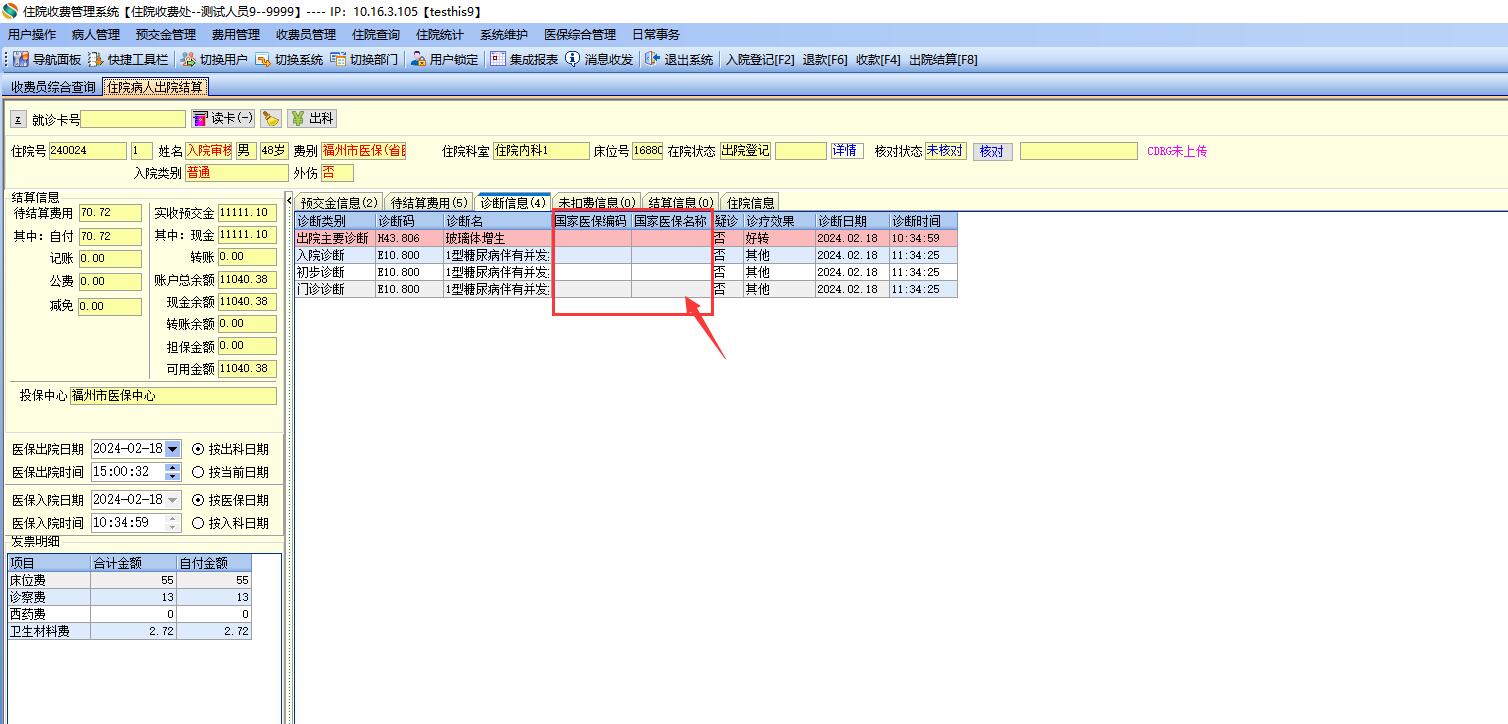Open 集成报表 integrated reports
1508x724 pixels.
pyautogui.click(x=524, y=59)
